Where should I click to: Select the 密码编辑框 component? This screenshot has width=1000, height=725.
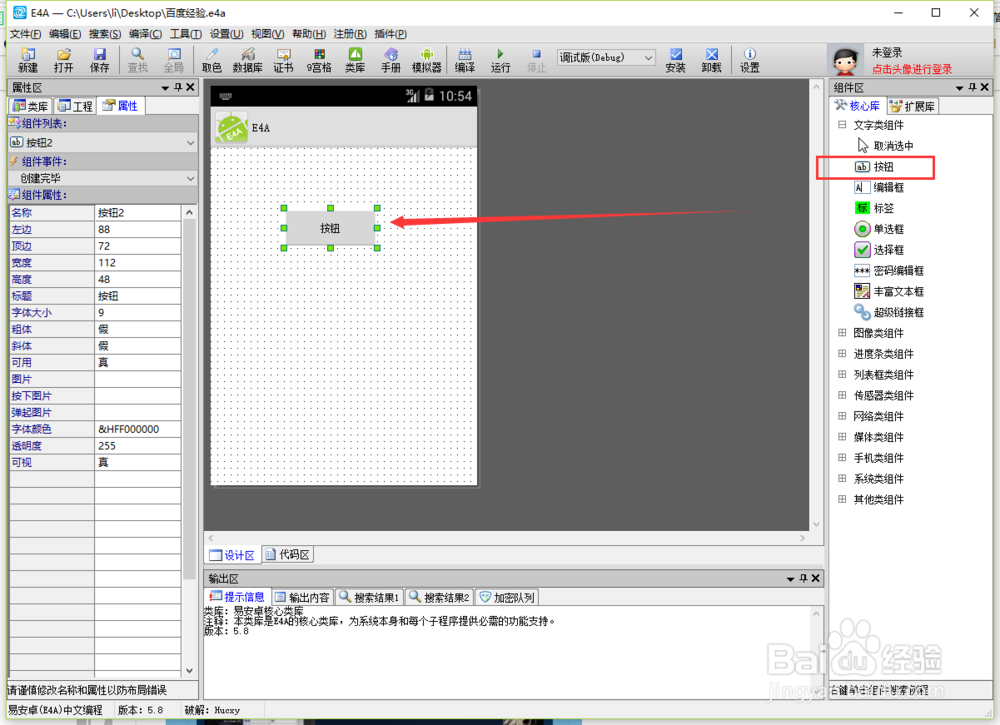point(889,271)
